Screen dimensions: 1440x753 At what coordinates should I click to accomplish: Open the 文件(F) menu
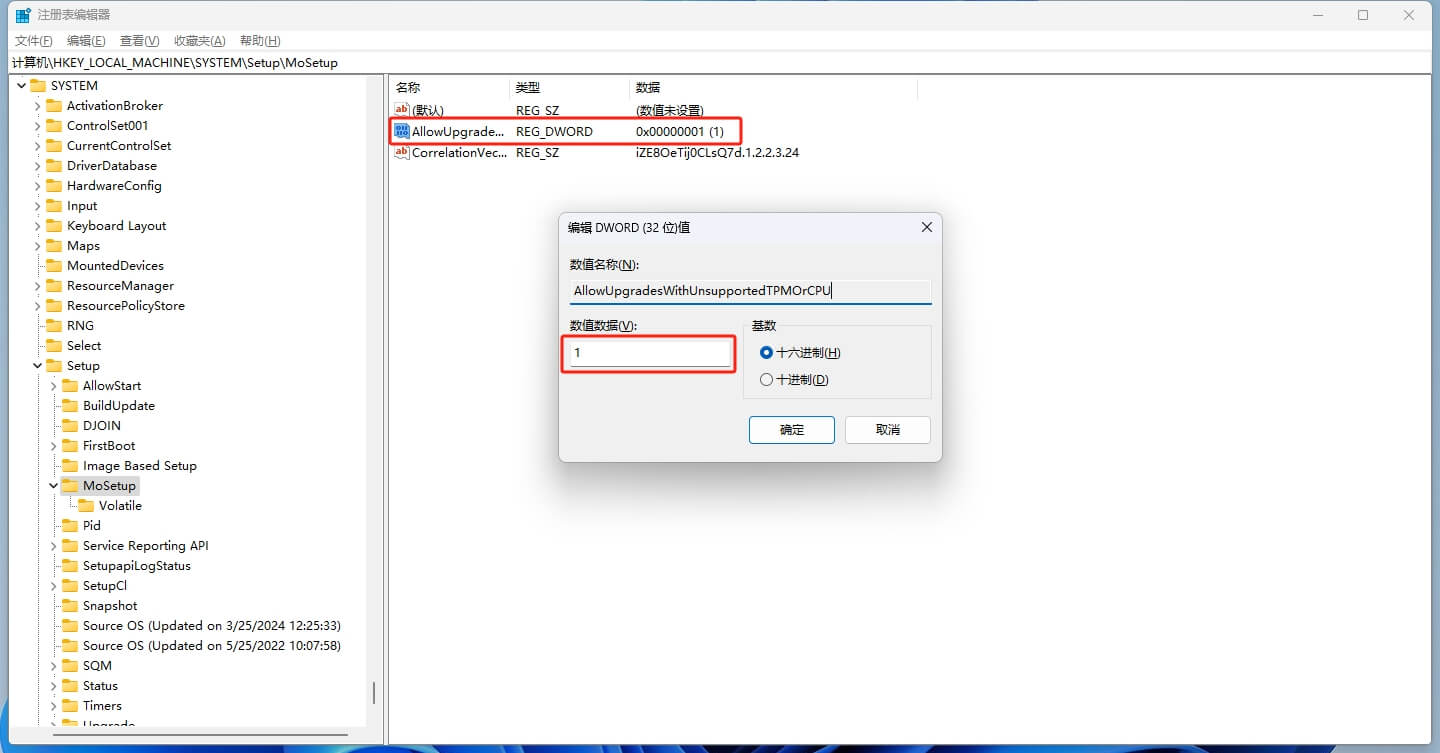[34, 41]
